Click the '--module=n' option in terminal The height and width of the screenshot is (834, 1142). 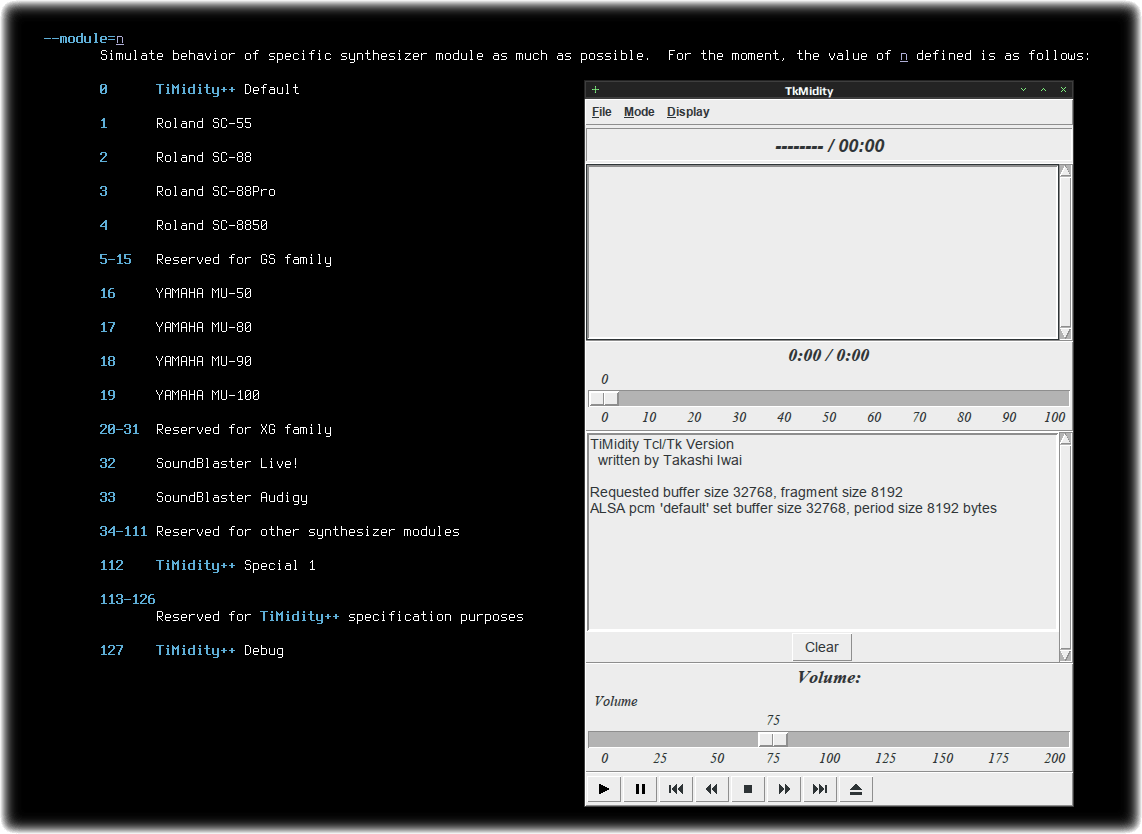tap(84, 39)
